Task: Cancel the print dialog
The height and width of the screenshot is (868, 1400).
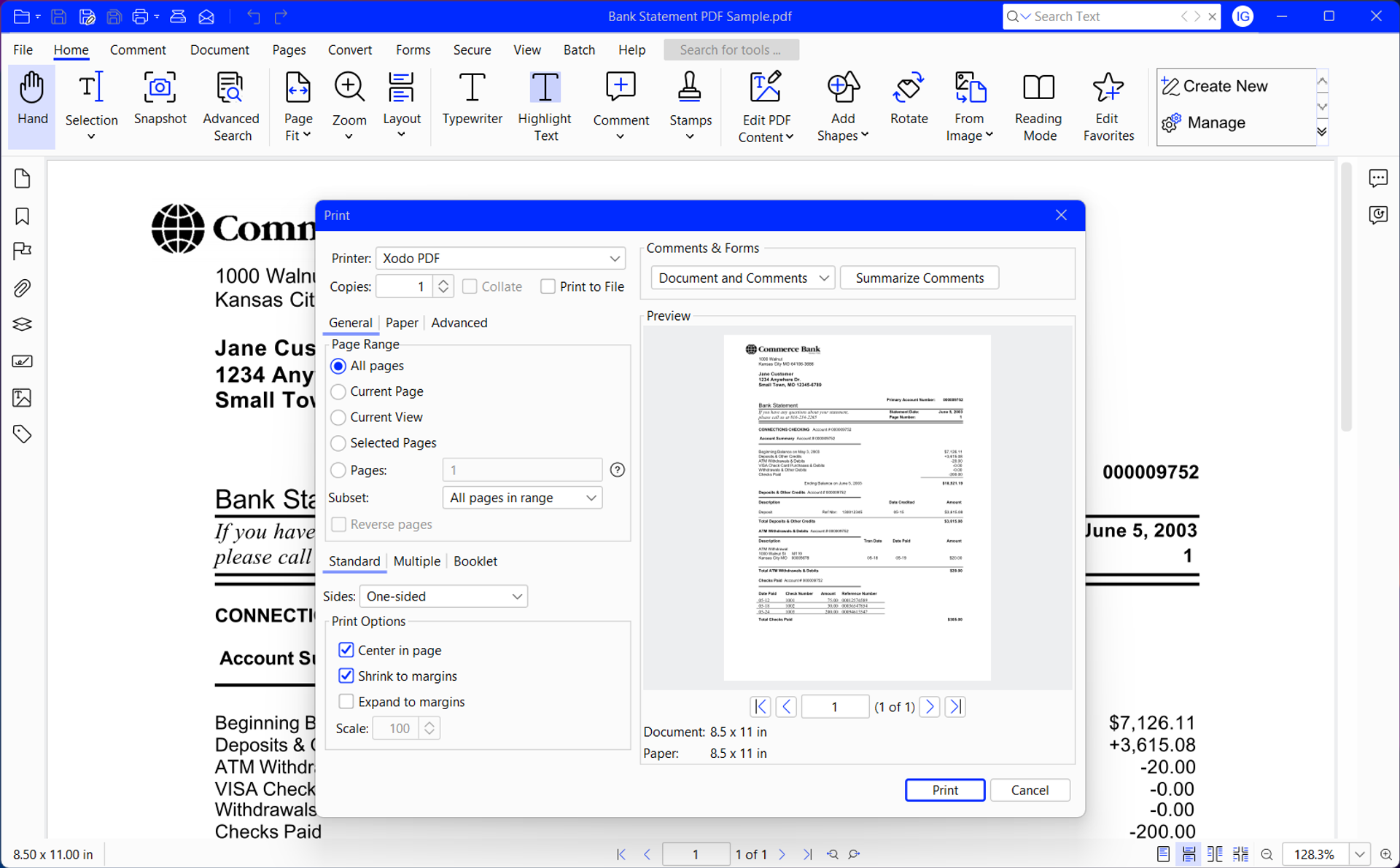Action: tap(1030, 790)
